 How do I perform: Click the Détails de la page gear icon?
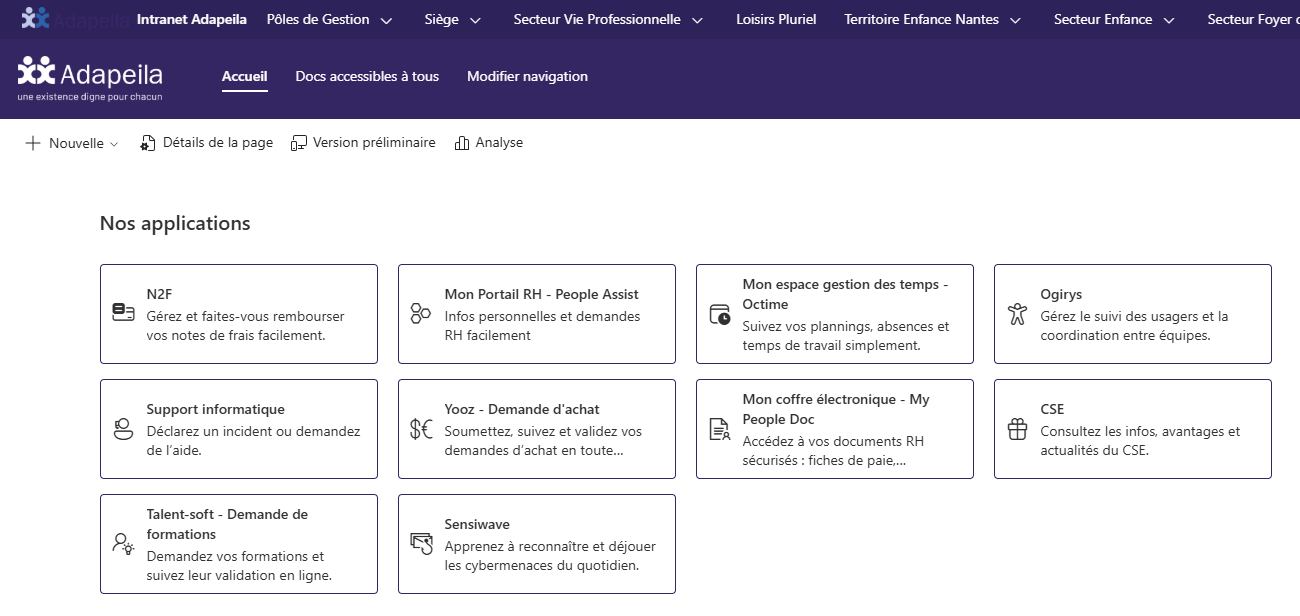148,143
